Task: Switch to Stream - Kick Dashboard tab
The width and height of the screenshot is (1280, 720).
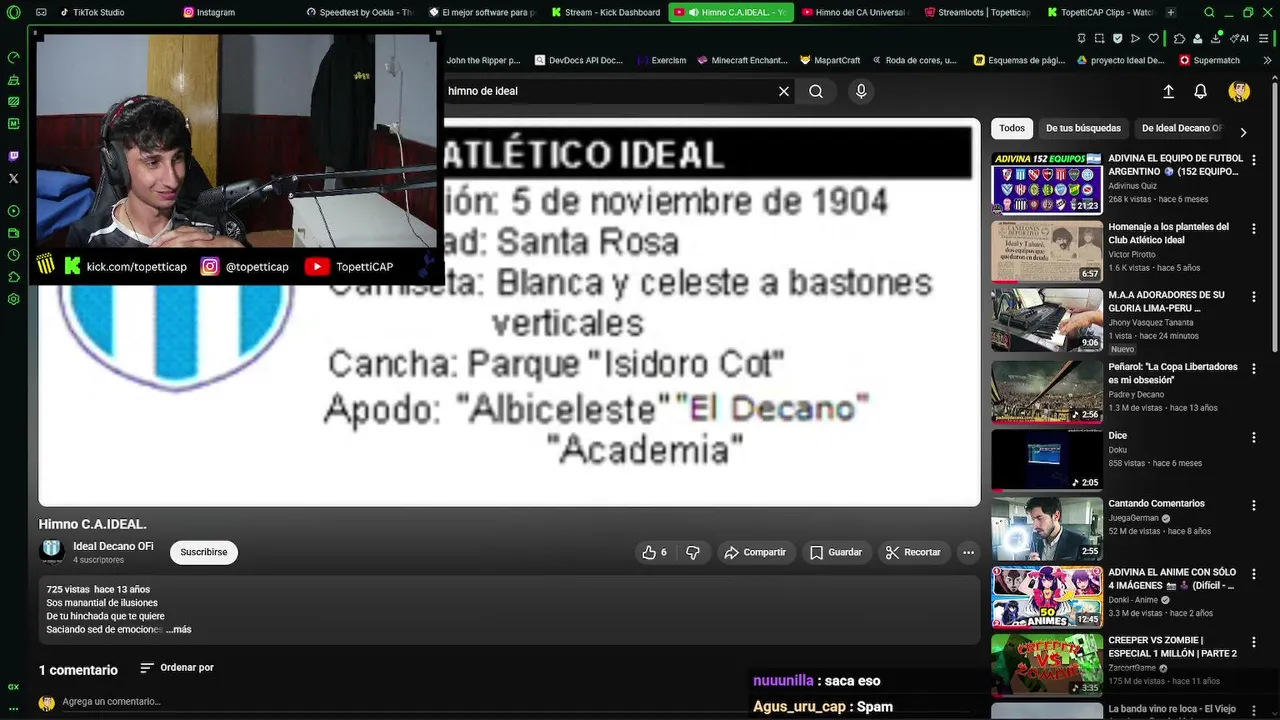Action: tap(605, 12)
